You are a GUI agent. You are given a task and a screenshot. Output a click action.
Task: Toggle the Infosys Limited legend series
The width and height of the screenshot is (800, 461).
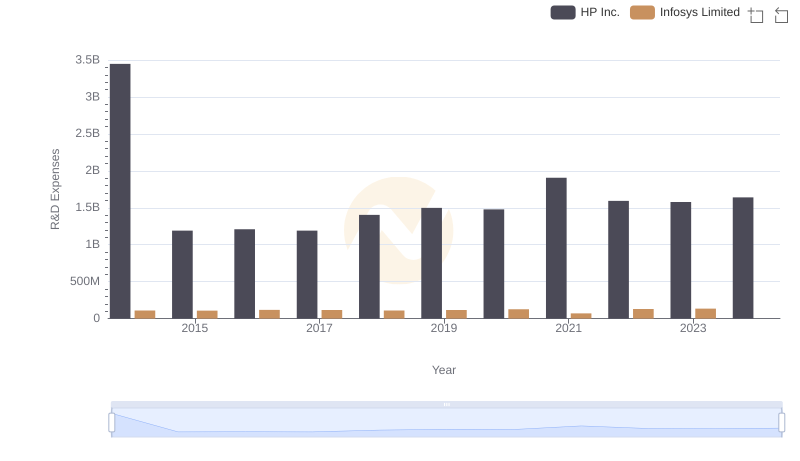tap(685, 12)
